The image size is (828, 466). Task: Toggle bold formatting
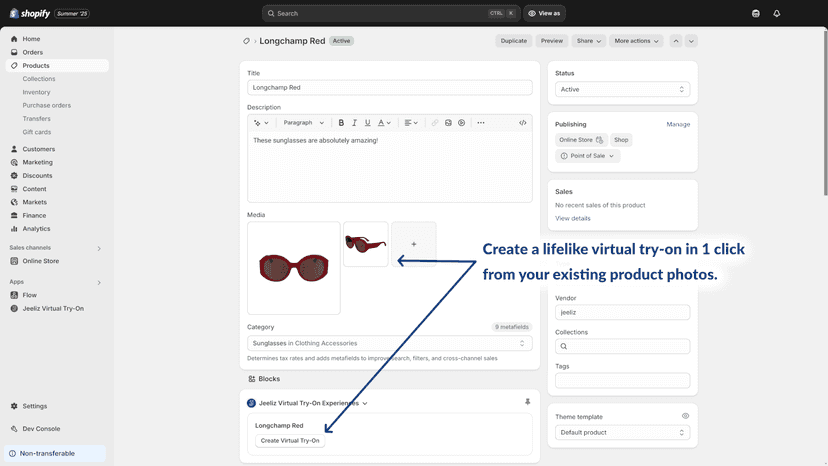[x=341, y=123]
